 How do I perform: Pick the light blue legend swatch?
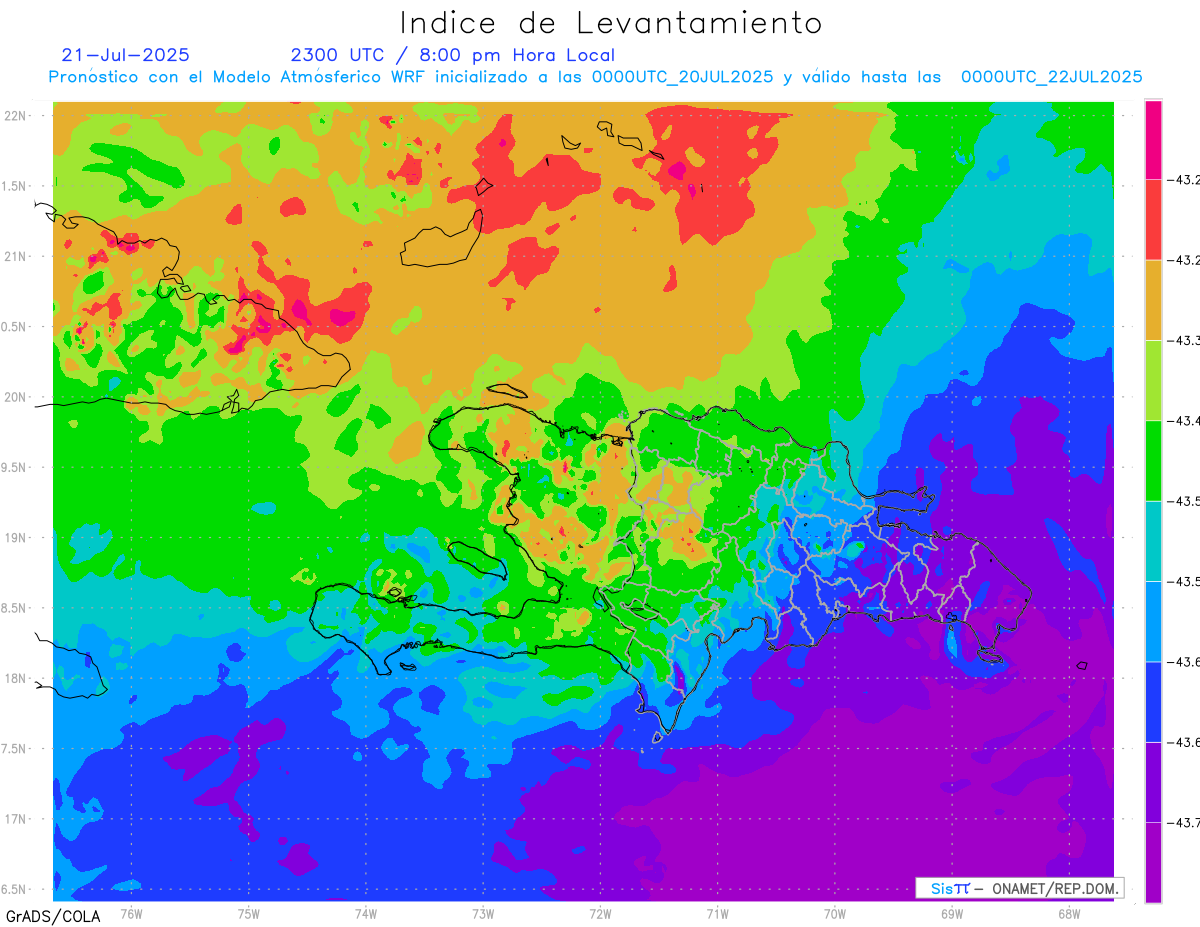[x=1153, y=621]
